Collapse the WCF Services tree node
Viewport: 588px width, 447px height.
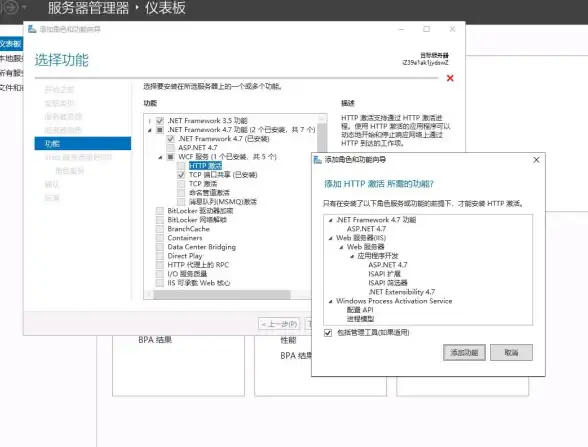(x=160, y=157)
